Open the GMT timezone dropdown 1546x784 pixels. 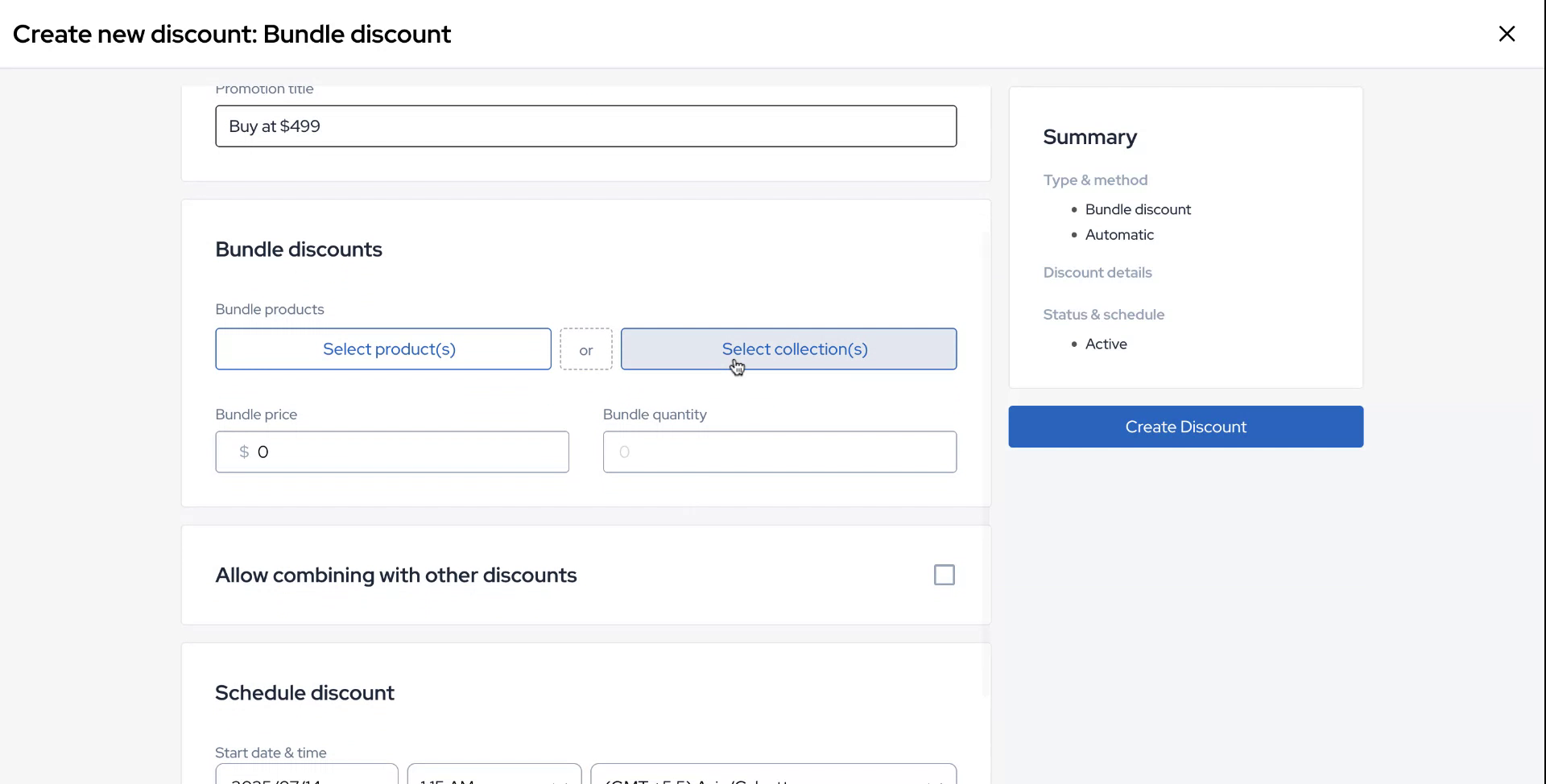pos(773,776)
